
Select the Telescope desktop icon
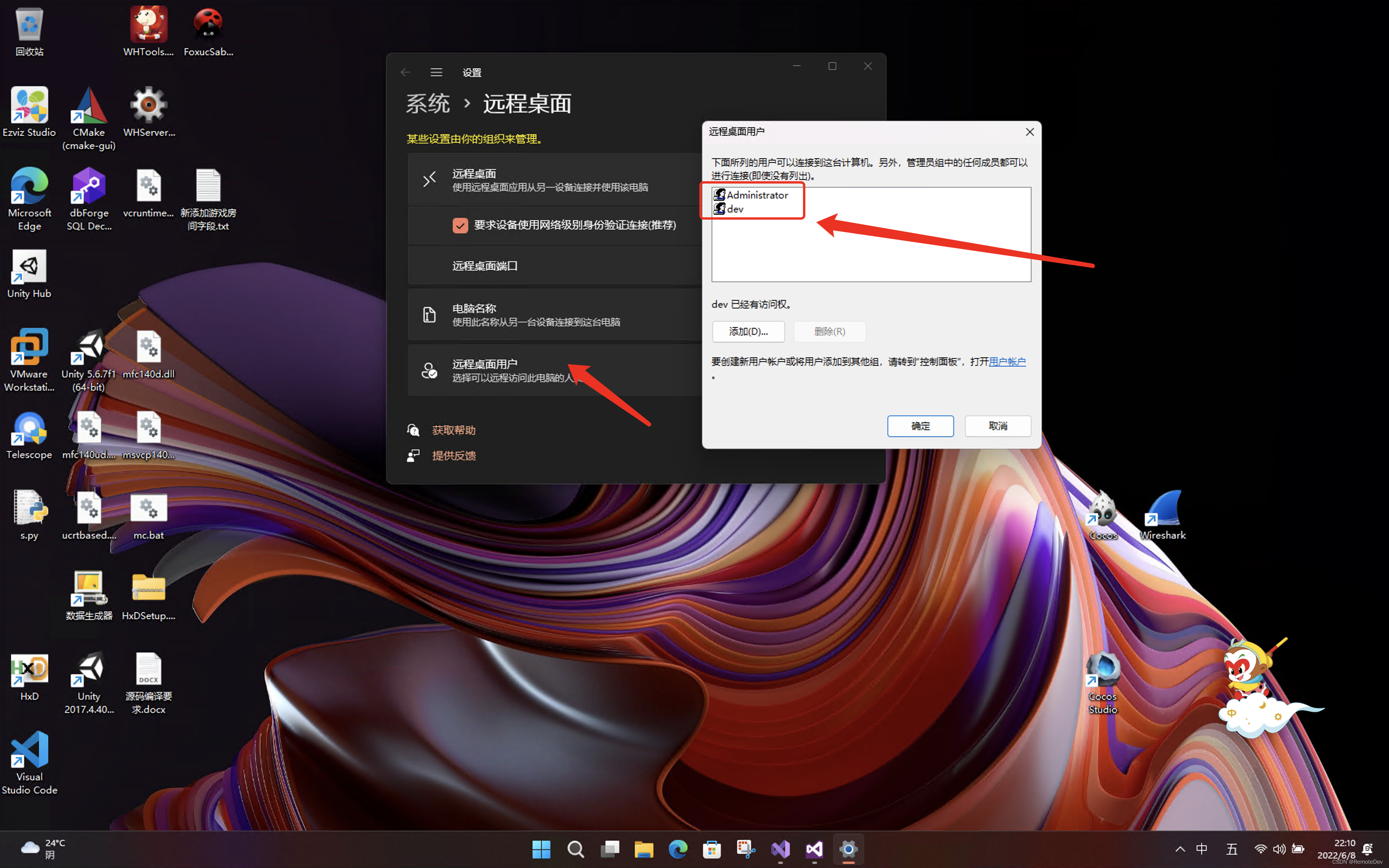(29, 435)
